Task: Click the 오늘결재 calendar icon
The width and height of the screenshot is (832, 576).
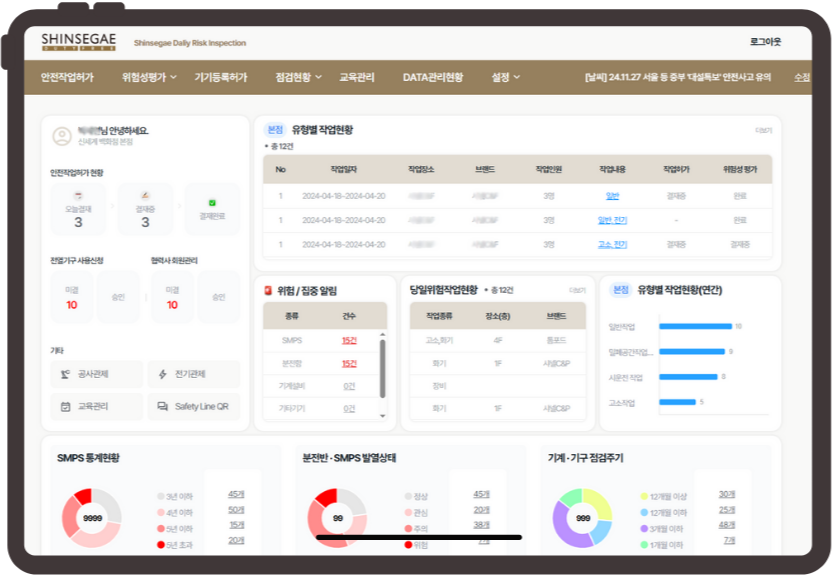Action: 78,196
